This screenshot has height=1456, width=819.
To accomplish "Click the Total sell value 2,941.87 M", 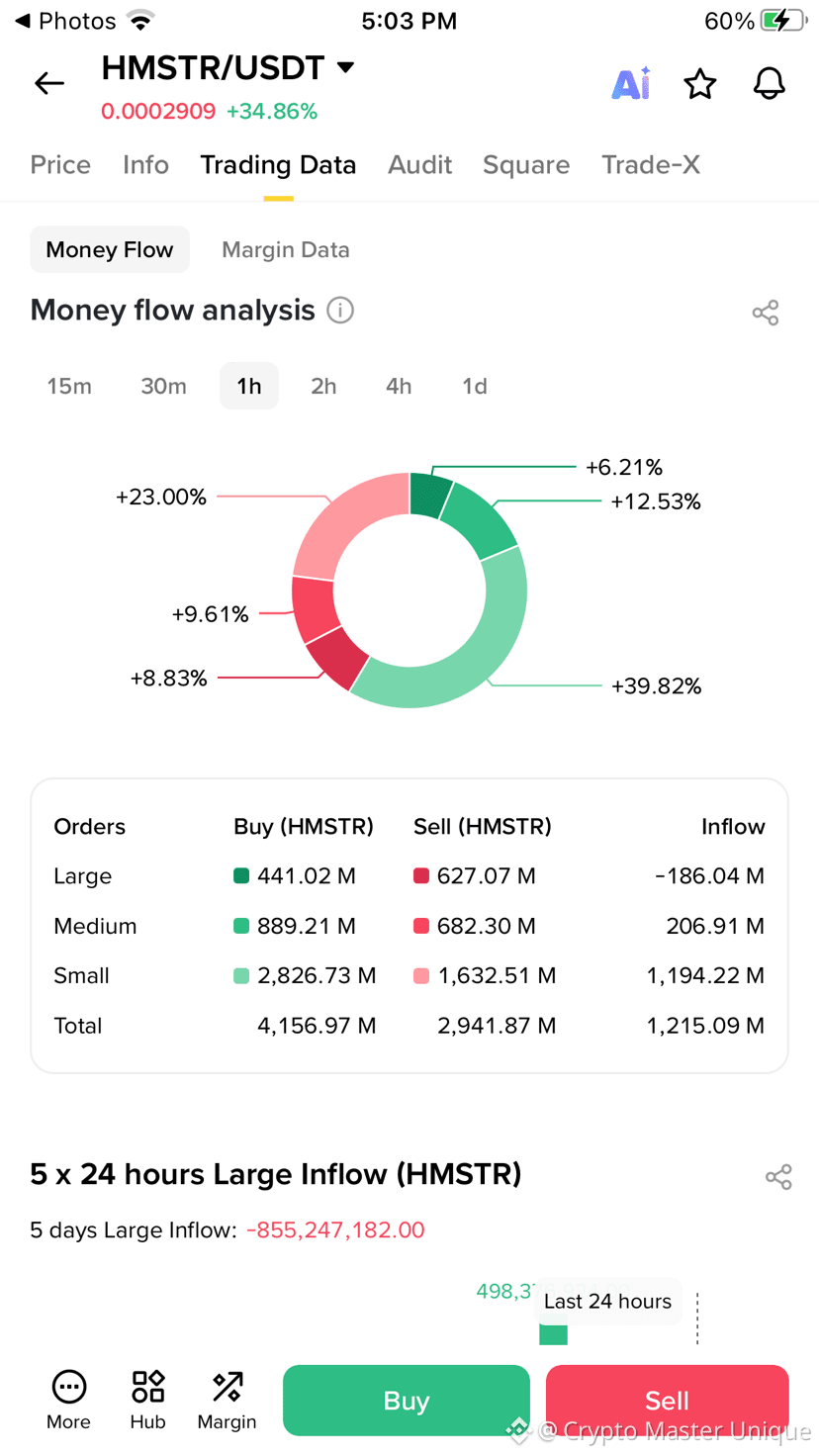I will (x=497, y=1026).
